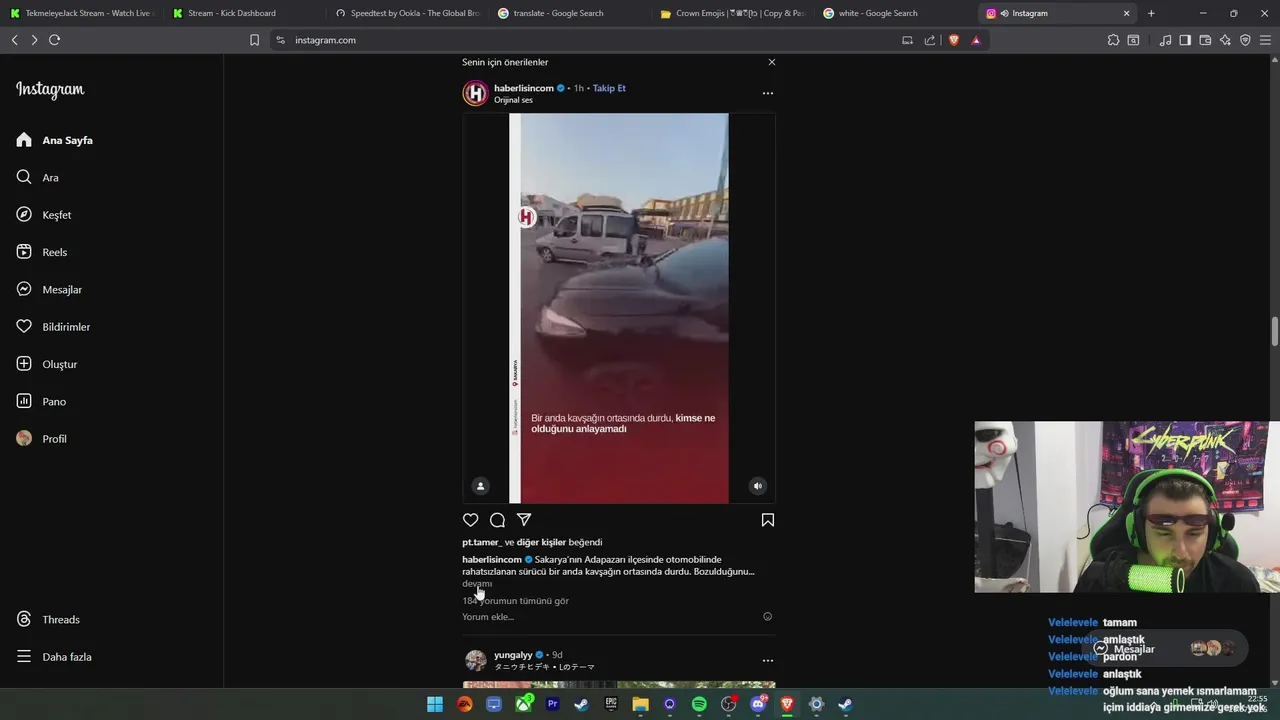Open Spotify from taskbar
1280x720 pixels.
(x=699, y=704)
